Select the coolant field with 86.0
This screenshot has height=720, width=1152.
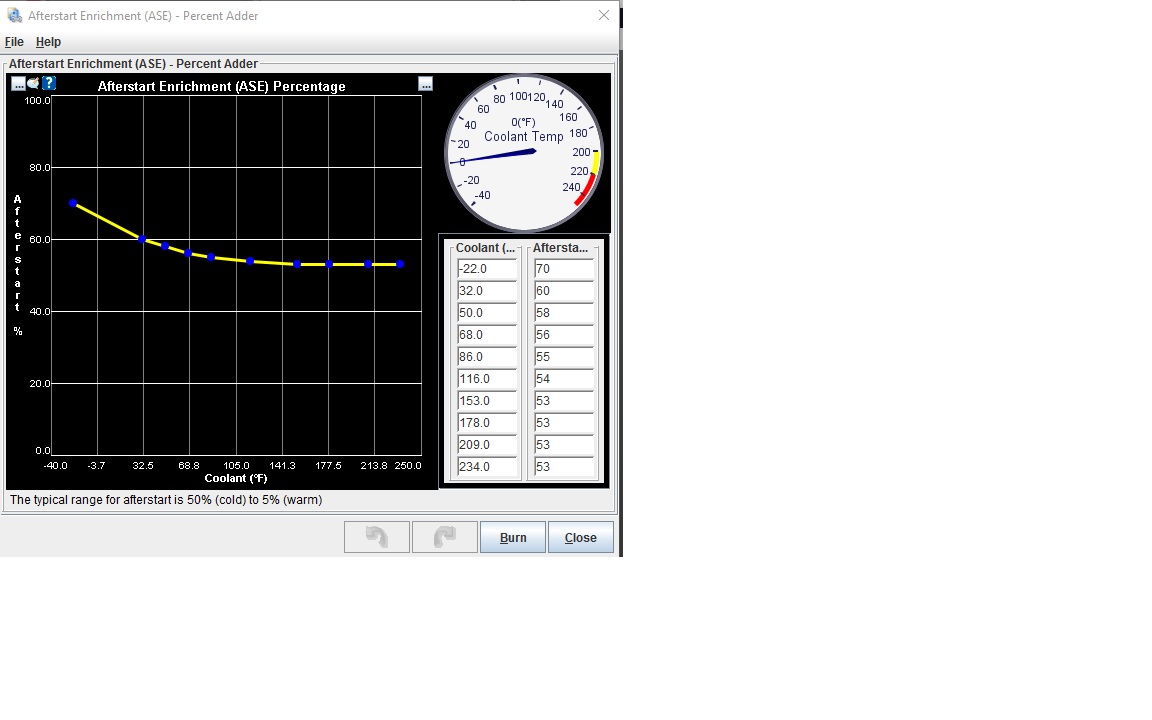[x=487, y=357]
